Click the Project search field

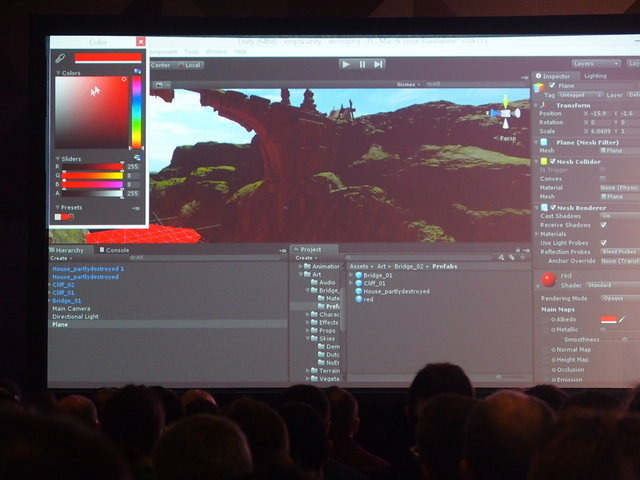420,258
